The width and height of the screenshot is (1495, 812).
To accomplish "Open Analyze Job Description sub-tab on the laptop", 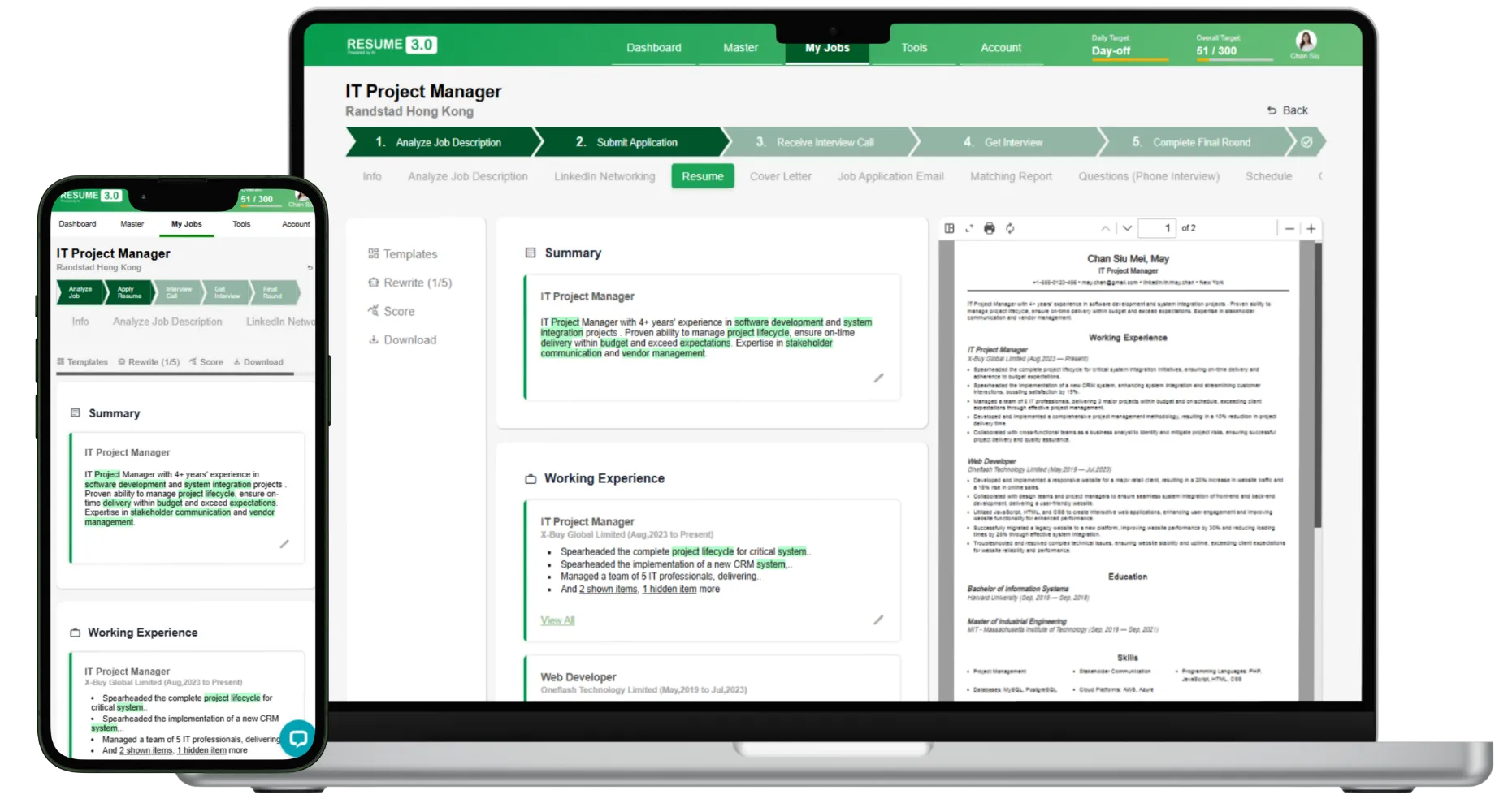I will pos(468,176).
